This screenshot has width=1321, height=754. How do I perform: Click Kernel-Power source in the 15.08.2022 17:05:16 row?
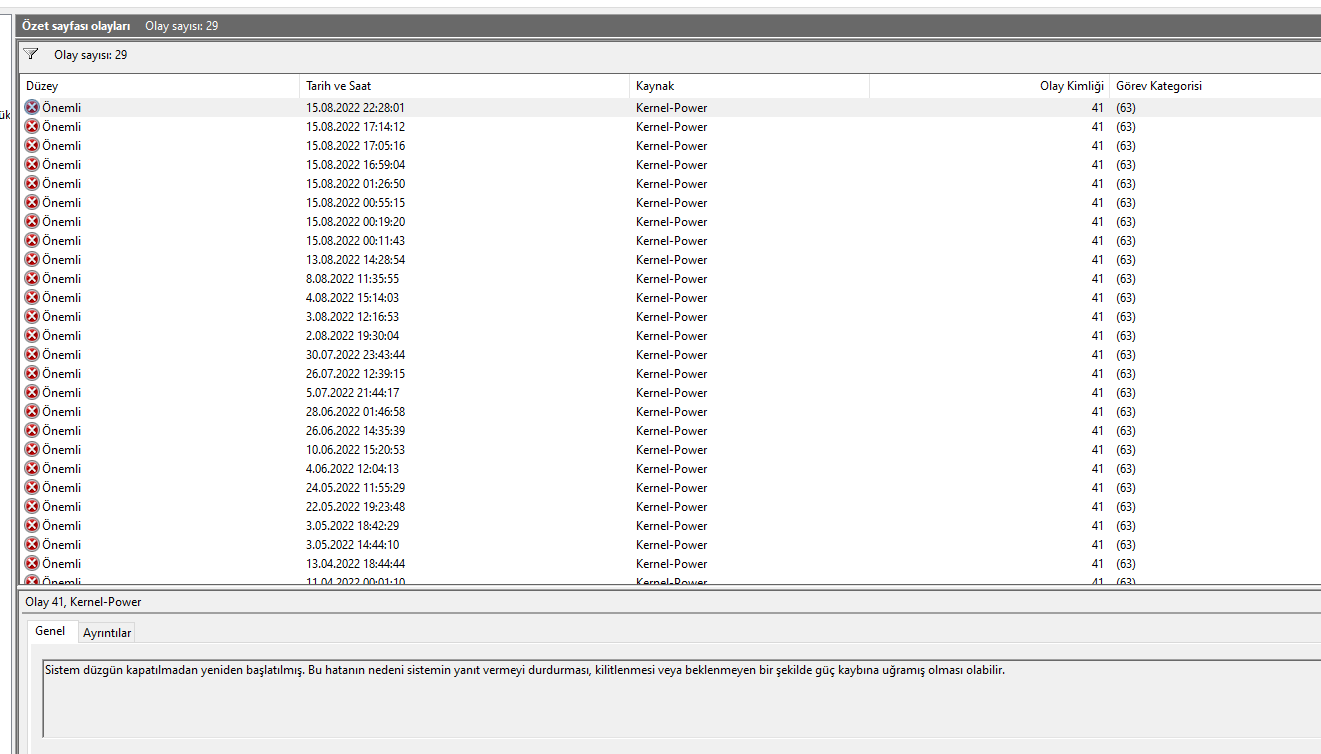tap(671, 145)
